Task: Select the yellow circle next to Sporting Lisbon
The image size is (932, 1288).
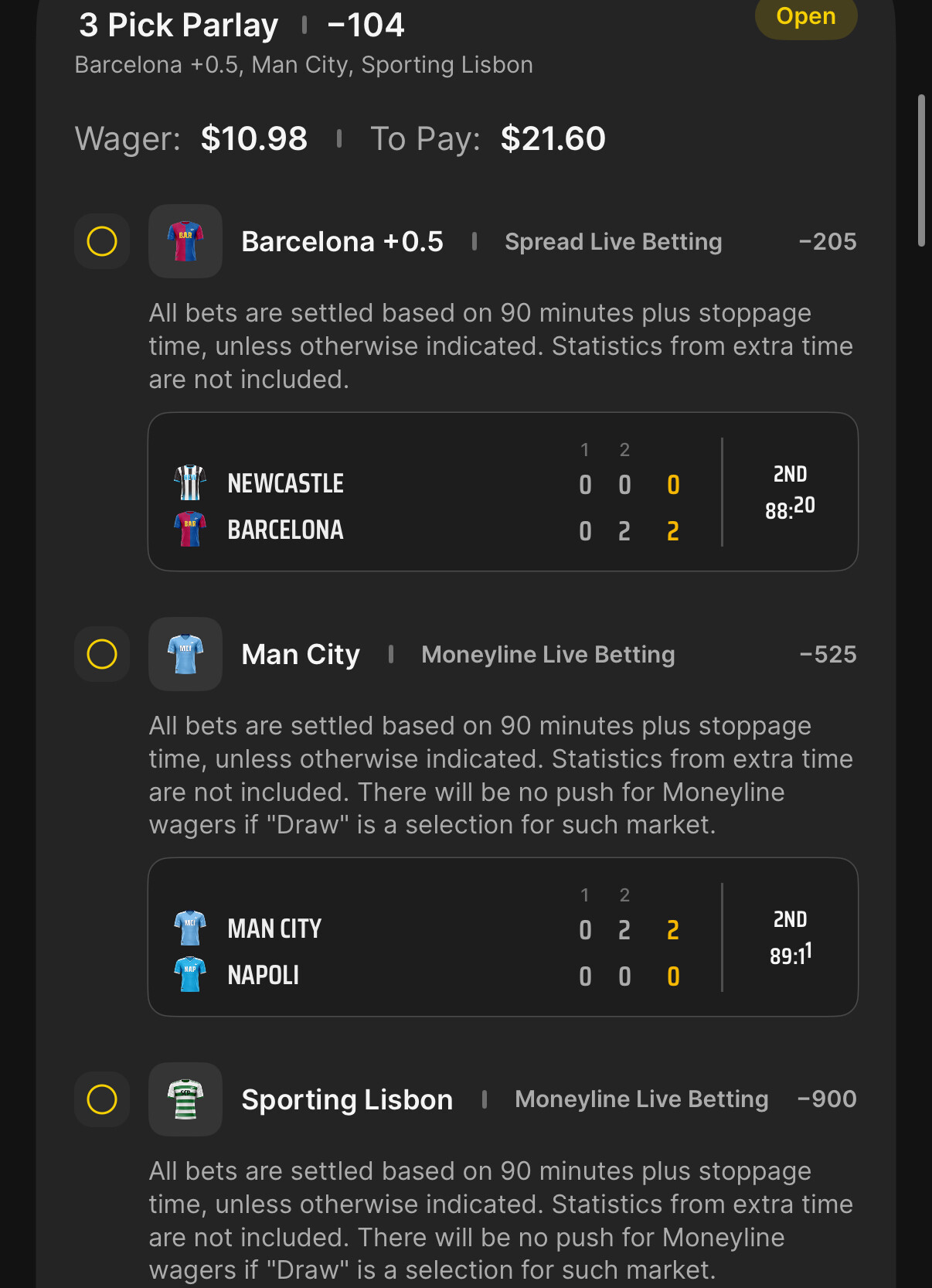Action: pos(102,1099)
